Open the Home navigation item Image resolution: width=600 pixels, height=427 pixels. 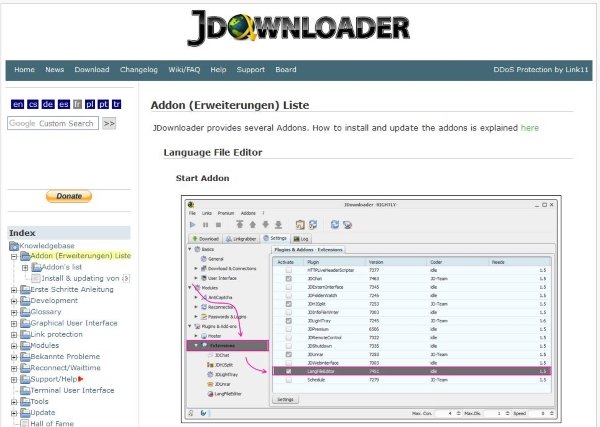(24, 70)
